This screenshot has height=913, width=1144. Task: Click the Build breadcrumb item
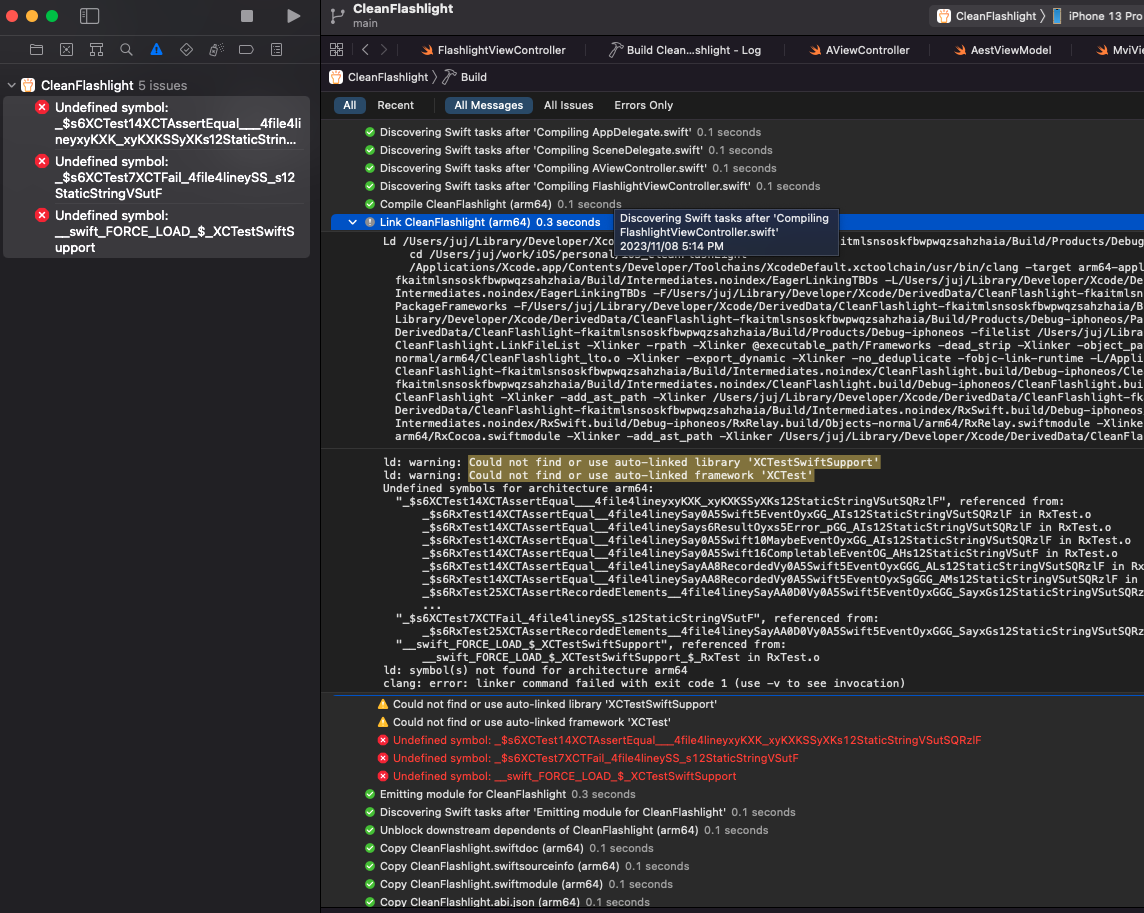(x=465, y=77)
